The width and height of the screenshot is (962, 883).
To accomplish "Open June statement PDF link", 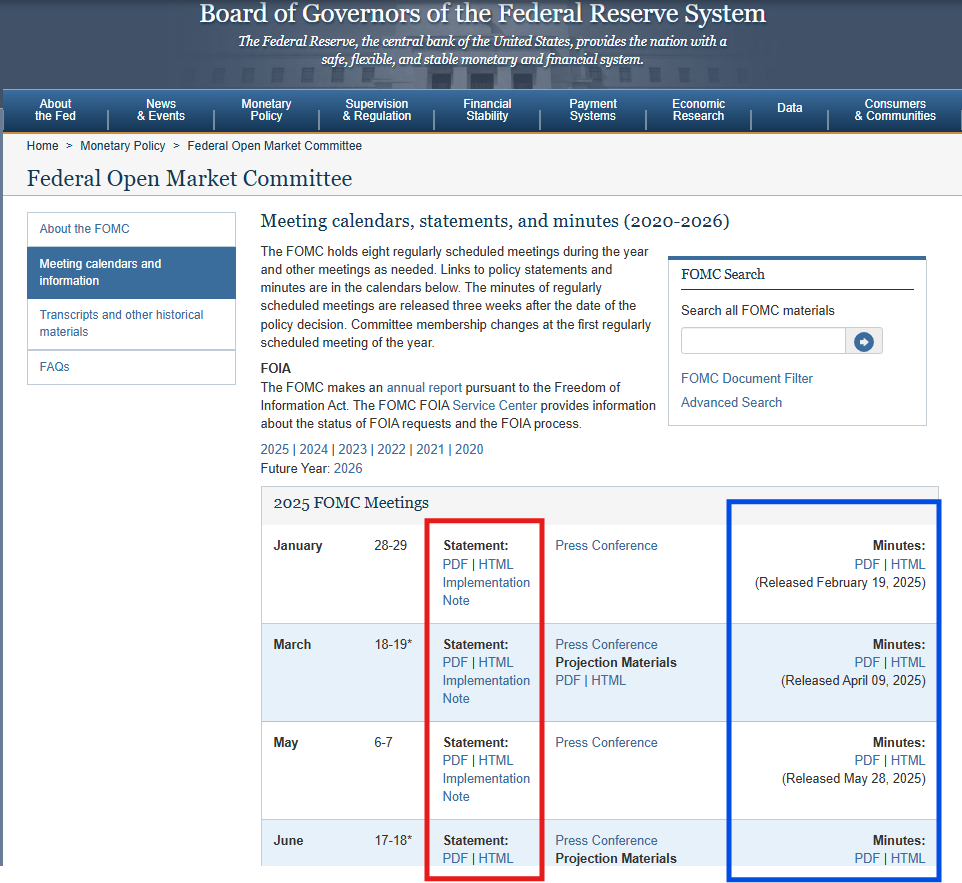I will point(455,858).
